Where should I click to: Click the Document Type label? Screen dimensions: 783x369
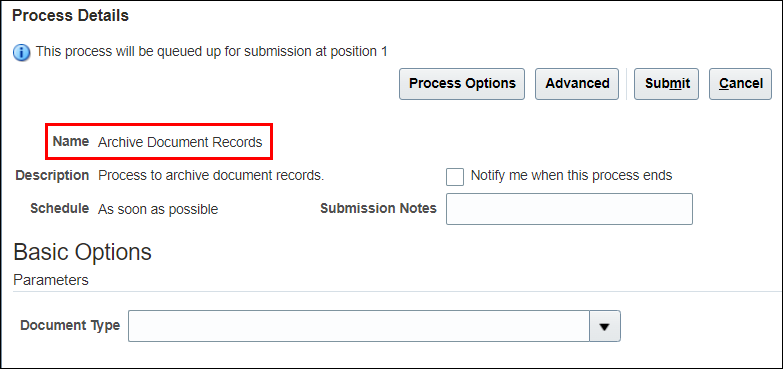pyautogui.click(x=70, y=326)
